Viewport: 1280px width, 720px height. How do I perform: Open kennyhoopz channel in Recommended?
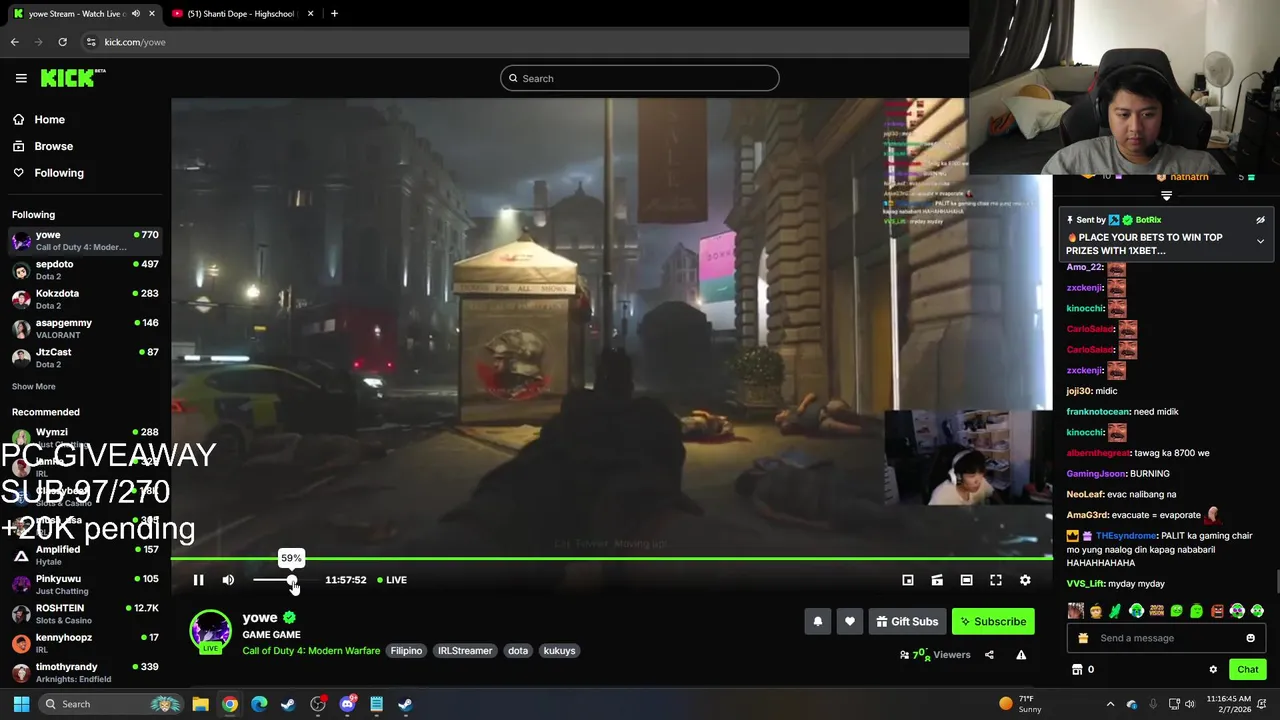click(x=85, y=643)
